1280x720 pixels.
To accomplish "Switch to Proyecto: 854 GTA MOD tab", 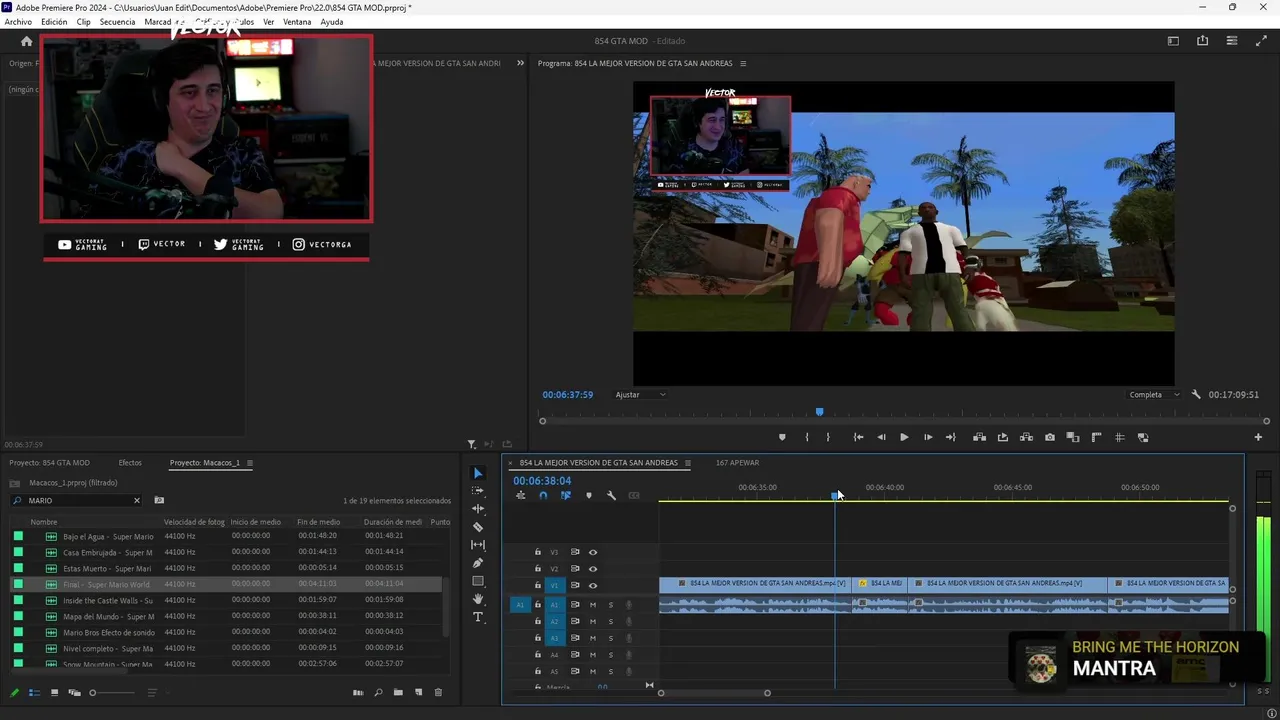I will tap(50, 463).
